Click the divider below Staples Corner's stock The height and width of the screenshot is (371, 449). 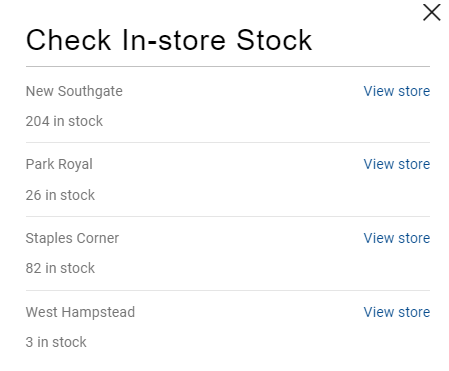pyautogui.click(x=228, y=290)
